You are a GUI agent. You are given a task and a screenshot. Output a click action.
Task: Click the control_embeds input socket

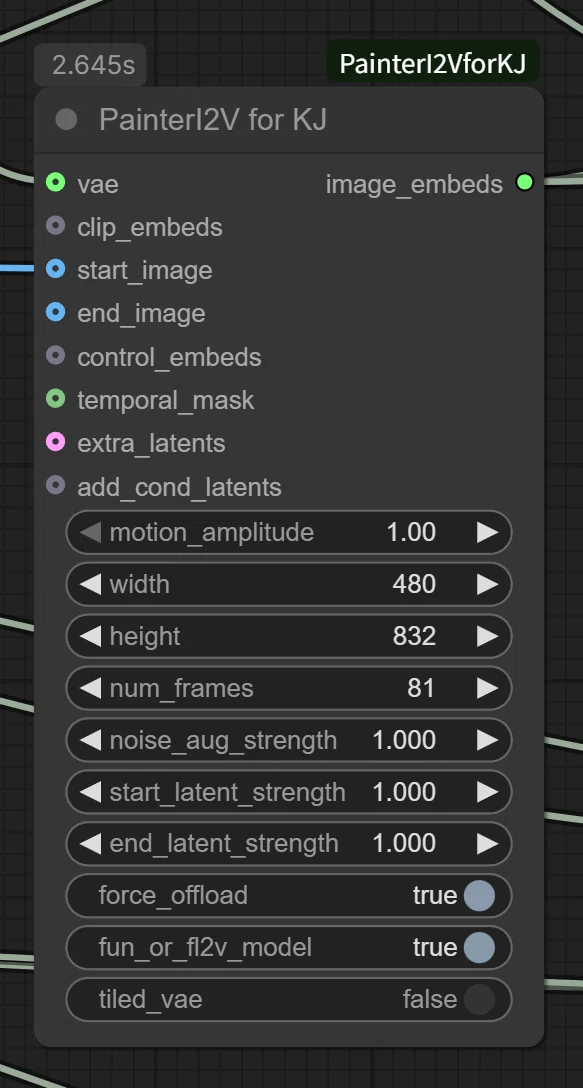(x=56, y=356)
